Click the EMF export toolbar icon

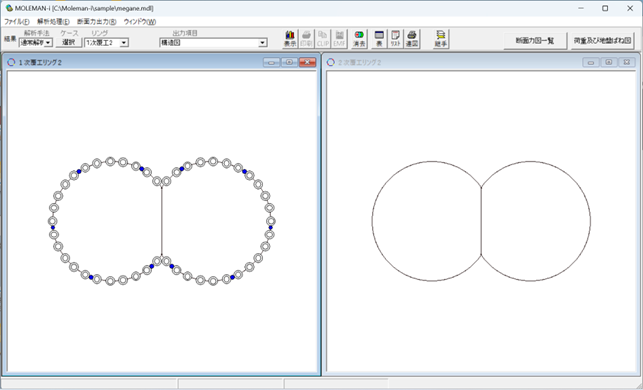pos(339,39)
